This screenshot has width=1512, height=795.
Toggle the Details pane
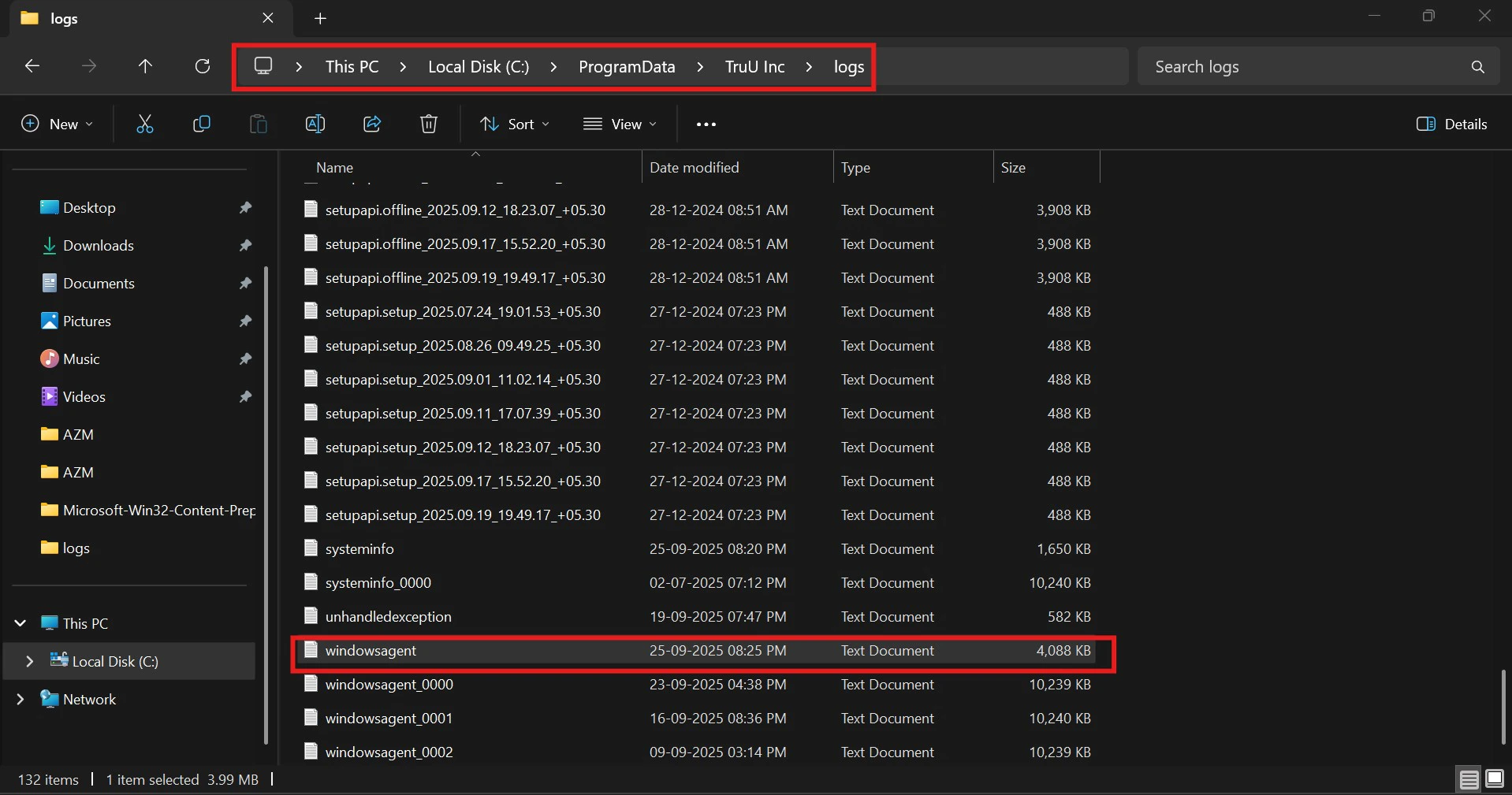(1451, 124)
